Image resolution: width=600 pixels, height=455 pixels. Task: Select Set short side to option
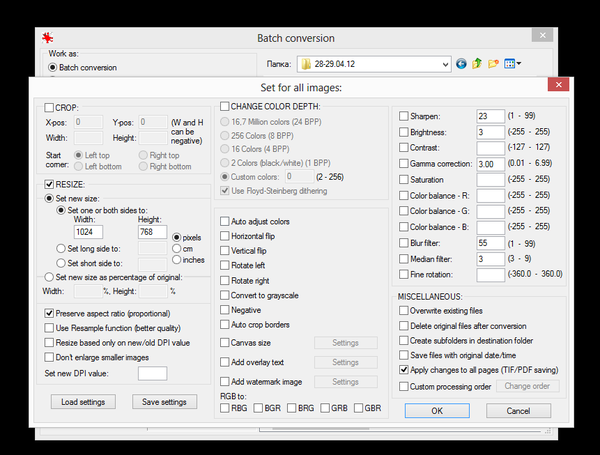tap(61, 263)
